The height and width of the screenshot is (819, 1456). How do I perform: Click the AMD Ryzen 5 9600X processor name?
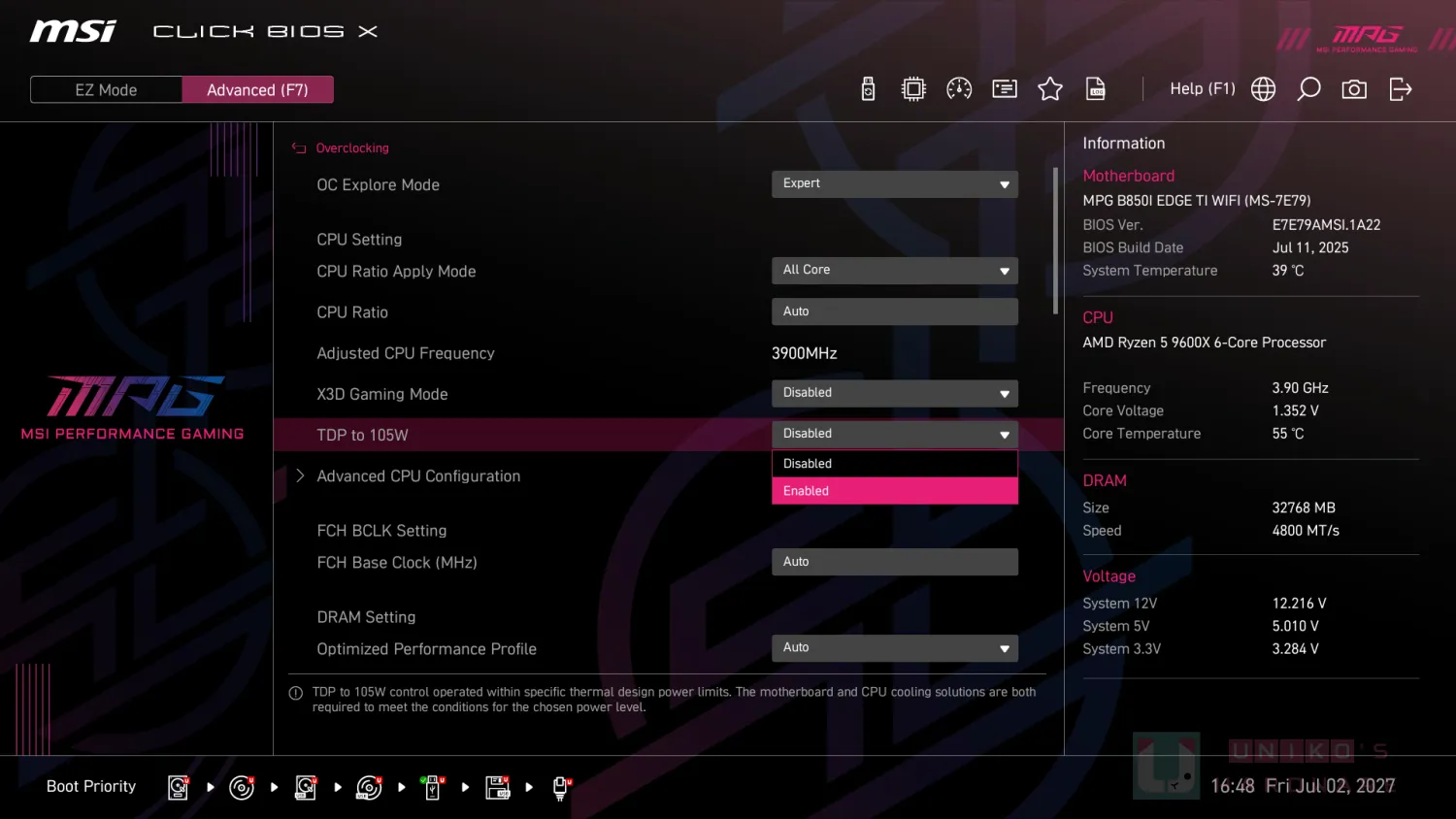[x=1204, y=343]
